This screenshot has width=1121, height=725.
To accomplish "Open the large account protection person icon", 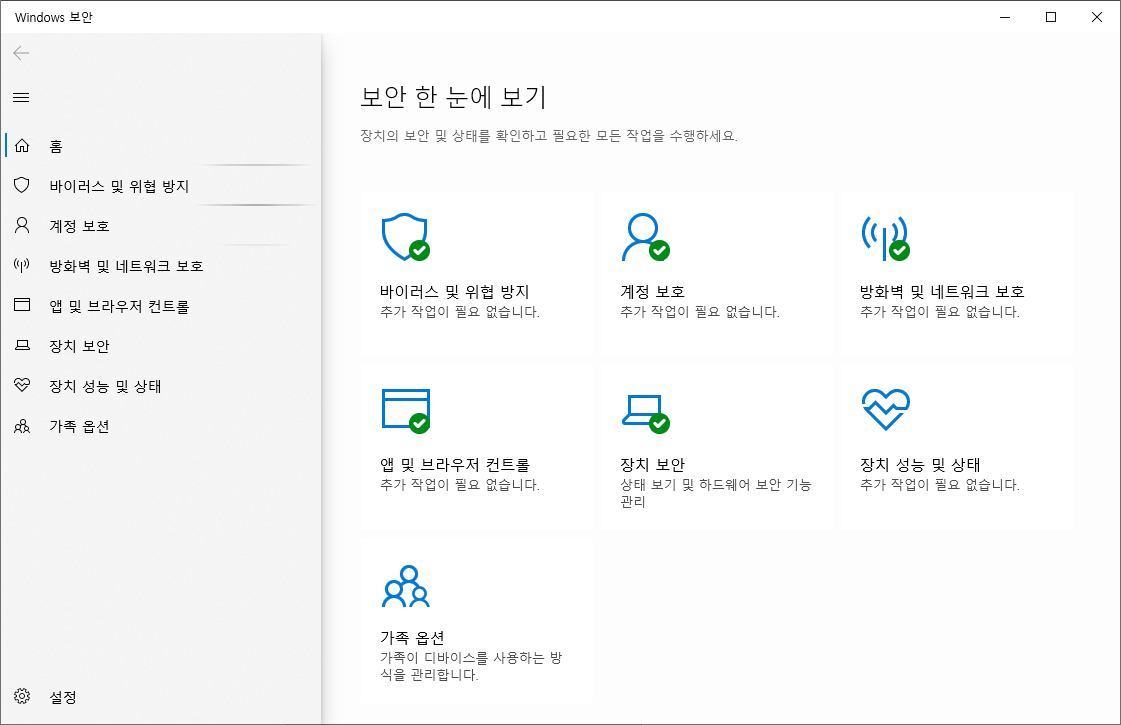I will [x=645, y=237].
